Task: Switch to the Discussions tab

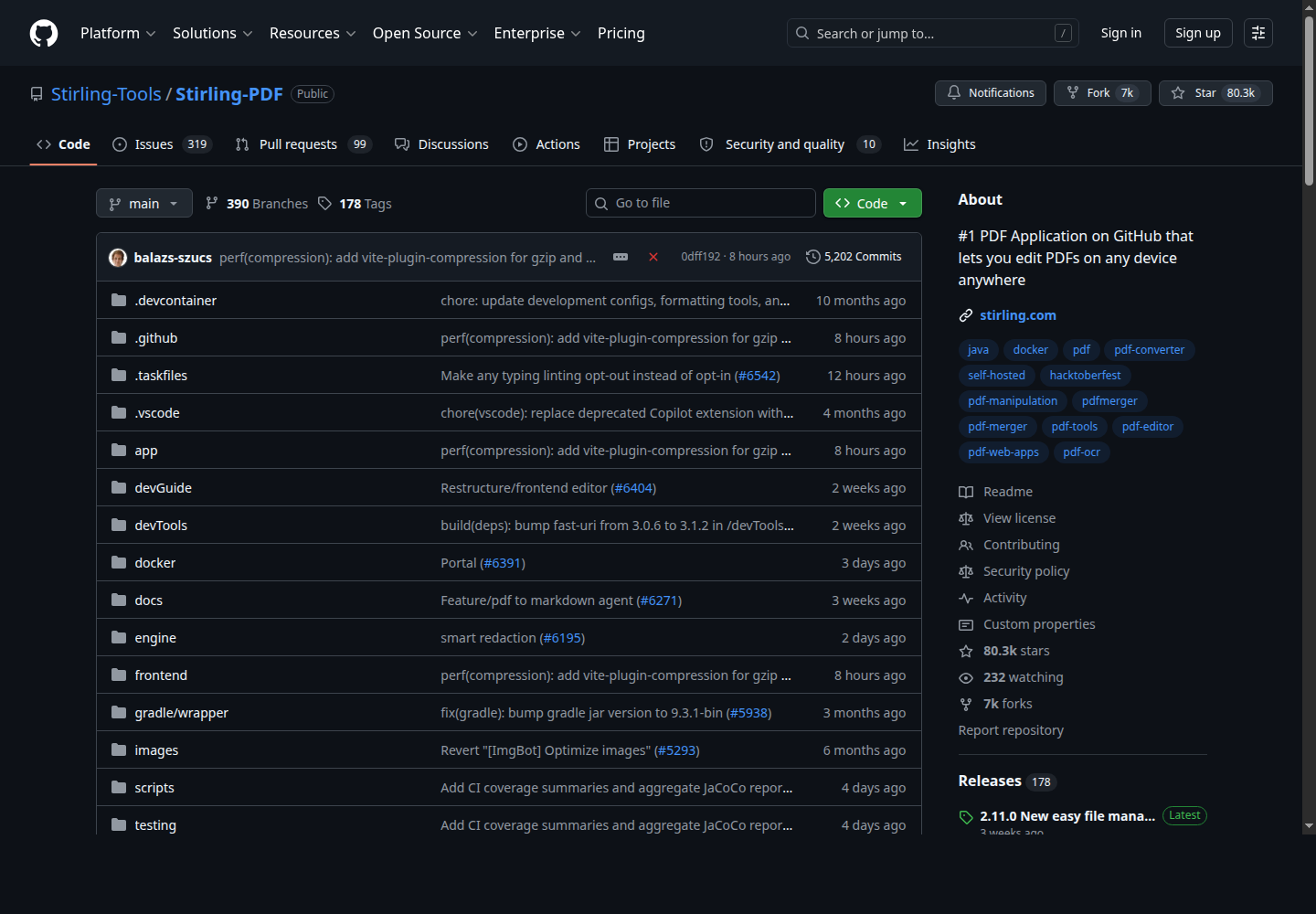Action: [x=441, y=144]
